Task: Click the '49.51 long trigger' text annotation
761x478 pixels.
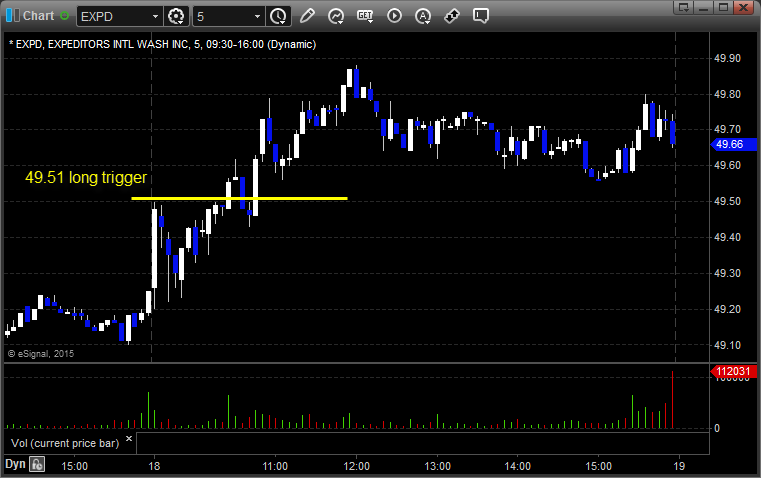Action: click(x=86, y=178)
